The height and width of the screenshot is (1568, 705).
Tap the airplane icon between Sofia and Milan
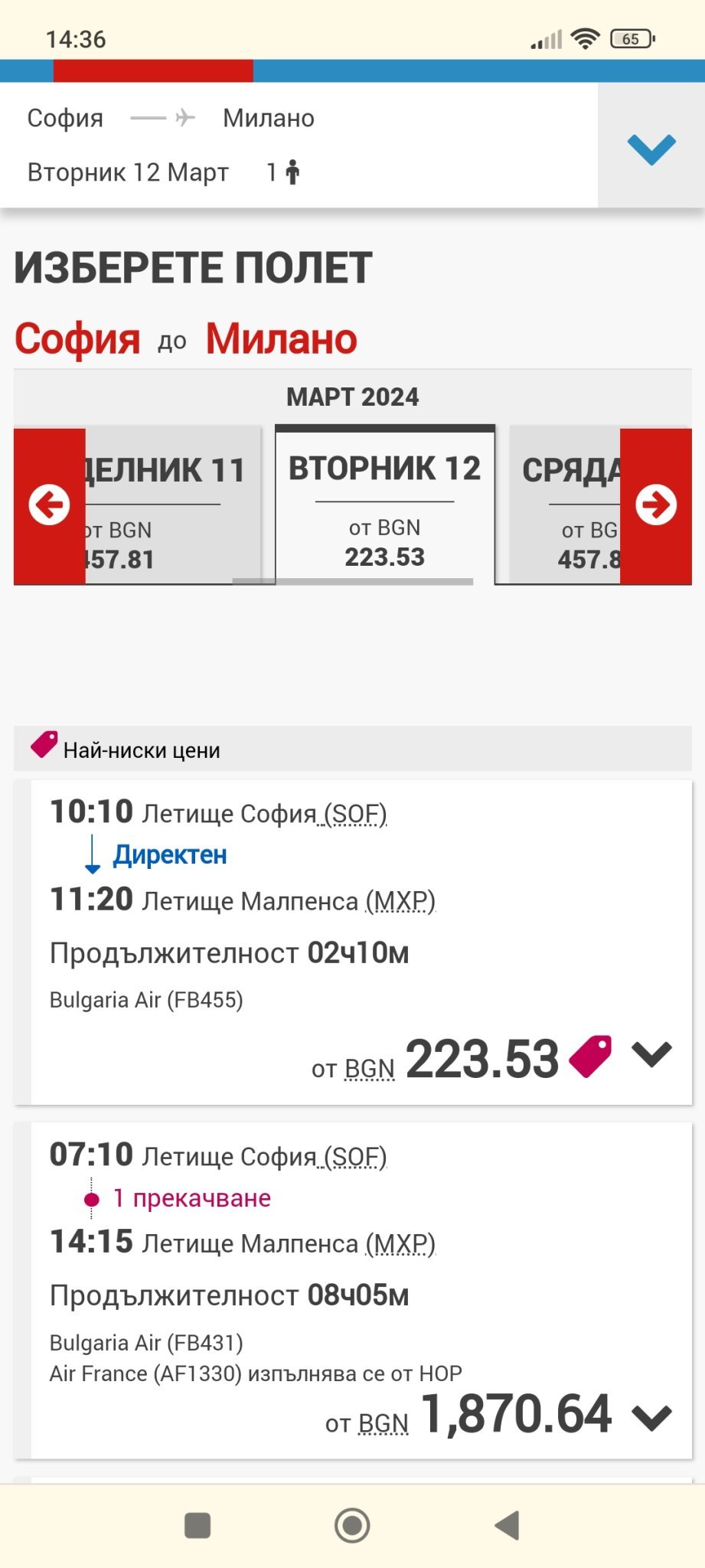184,118
